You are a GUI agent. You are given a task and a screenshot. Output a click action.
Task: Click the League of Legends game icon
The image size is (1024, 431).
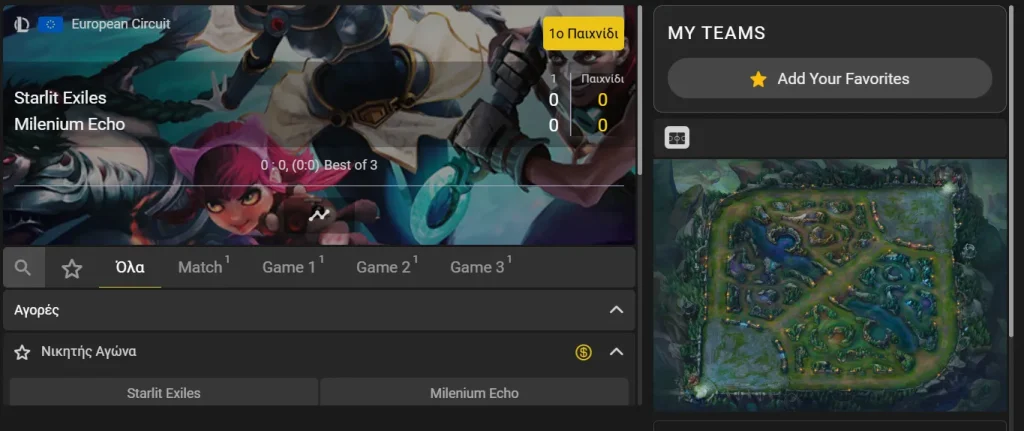[22, 25]
